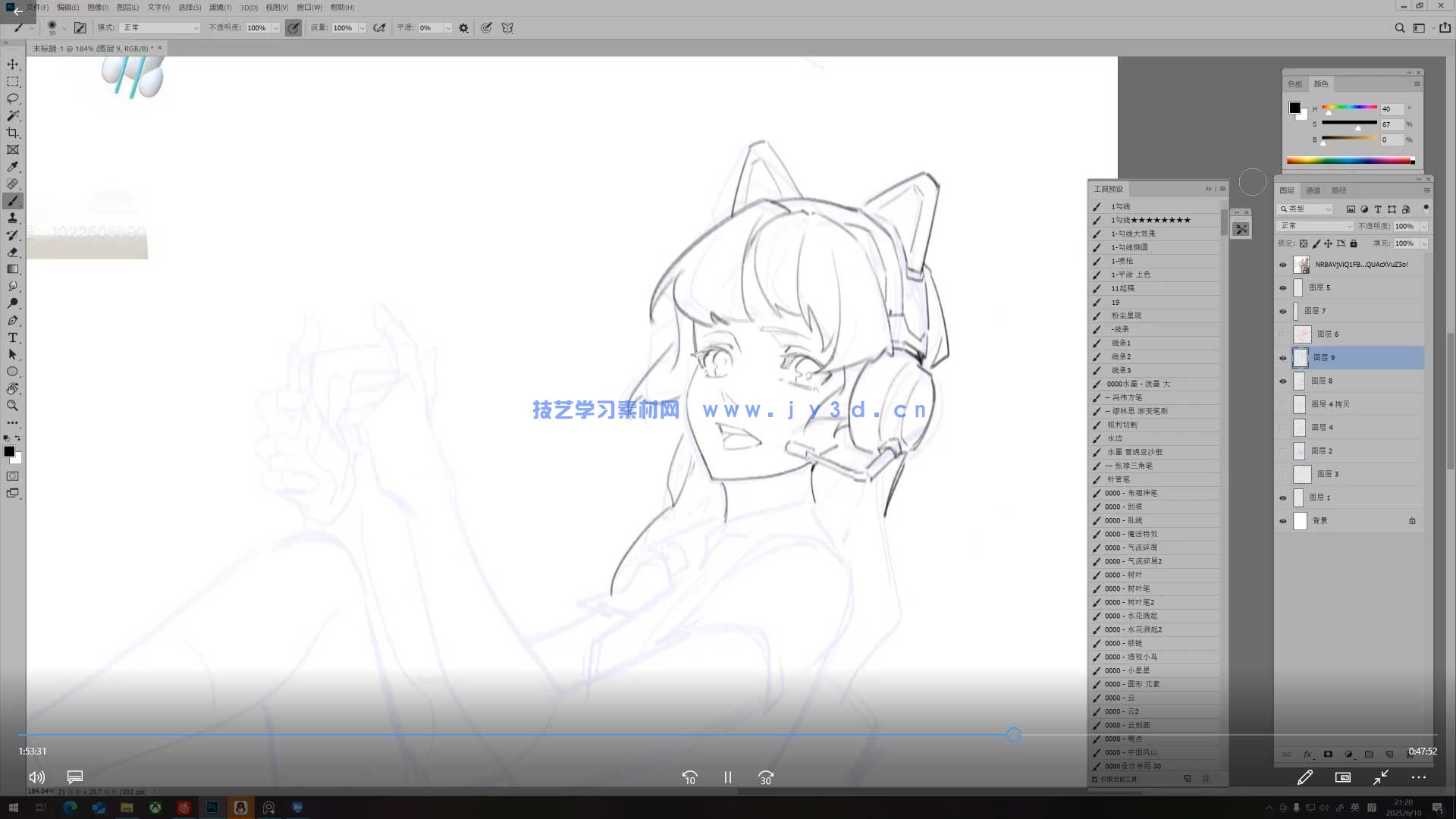Select the Crop tool
This screenshot has width=1456, height=819.
click(x=13, y=132)
